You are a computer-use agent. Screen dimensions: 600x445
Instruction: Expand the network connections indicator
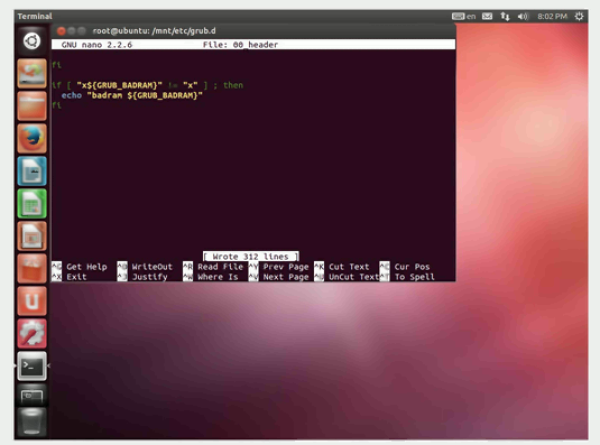[504, 16]
